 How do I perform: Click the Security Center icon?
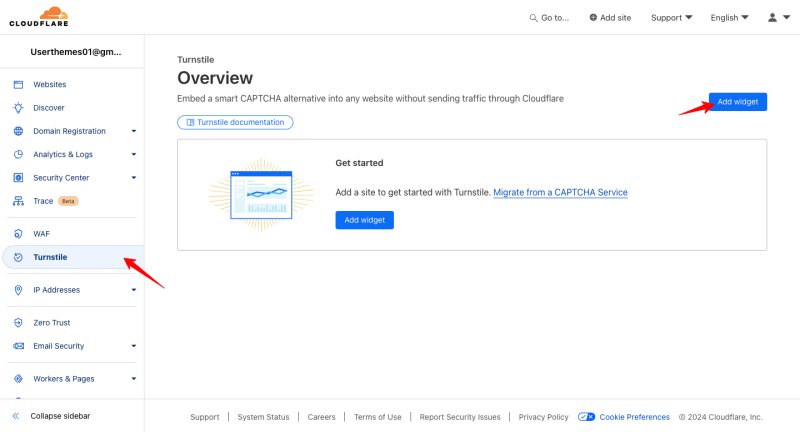pyautogui.click(x=18, y=177)
